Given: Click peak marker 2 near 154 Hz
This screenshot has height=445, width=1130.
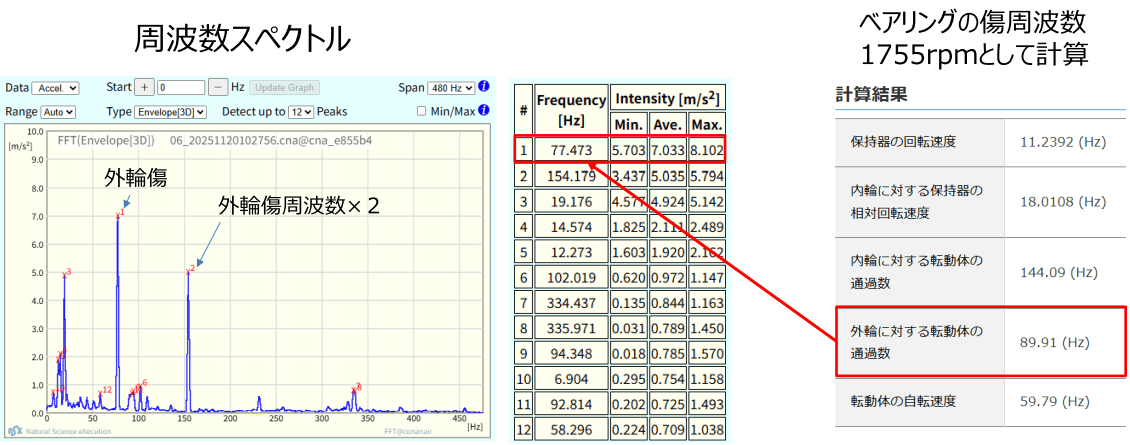Looking at the screenshot, I should tap(188, 269).
